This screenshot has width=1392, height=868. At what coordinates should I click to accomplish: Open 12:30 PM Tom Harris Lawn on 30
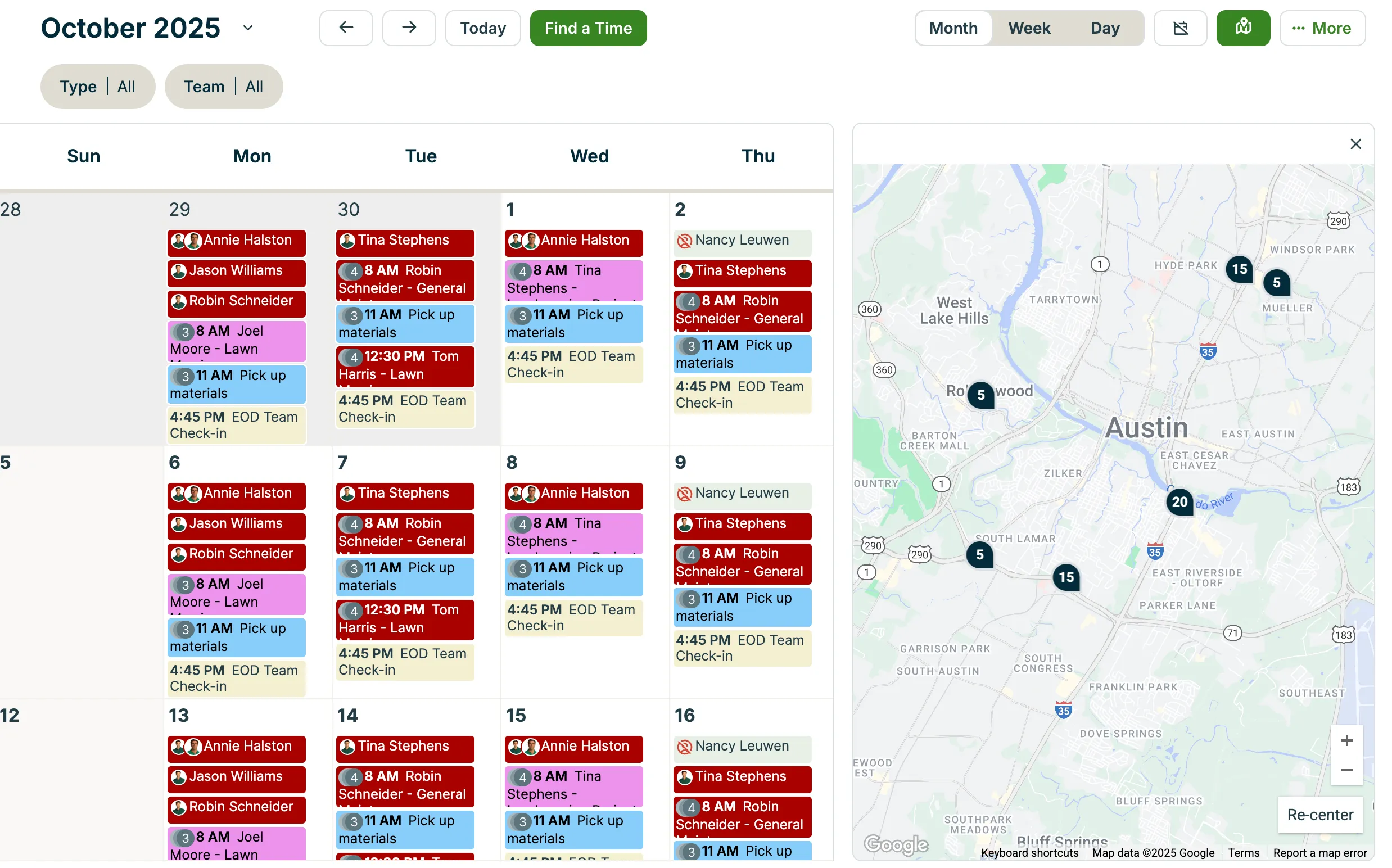[x=405, y=367]
